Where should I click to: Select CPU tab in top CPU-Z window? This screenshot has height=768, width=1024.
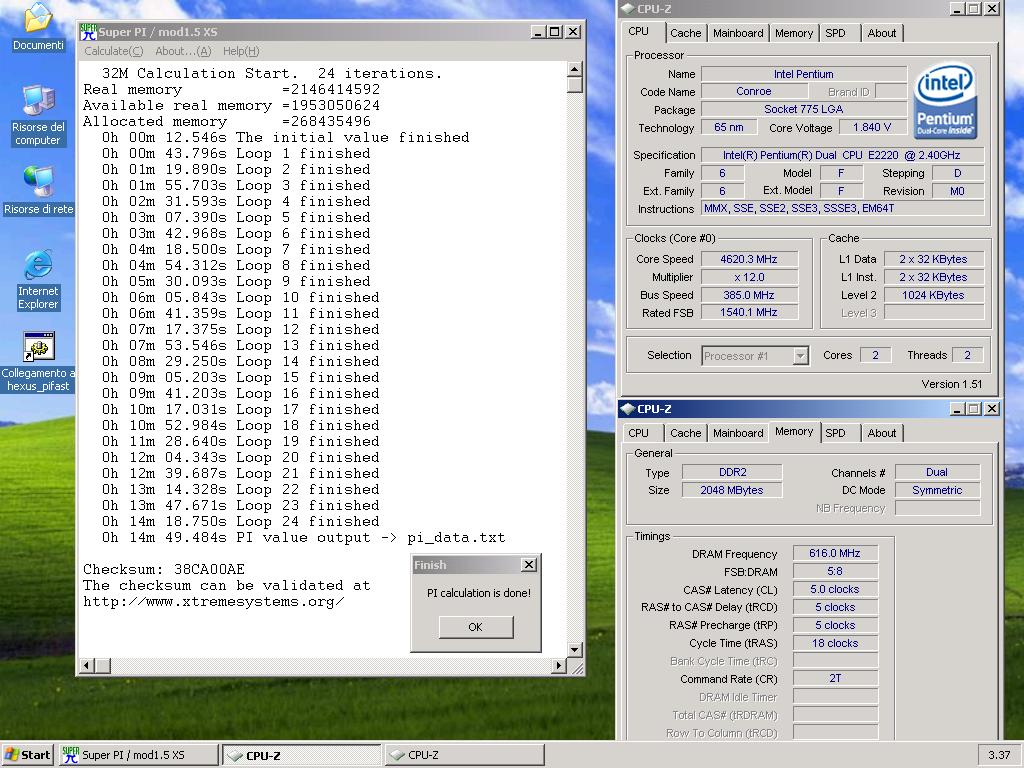tap(639, 31)
